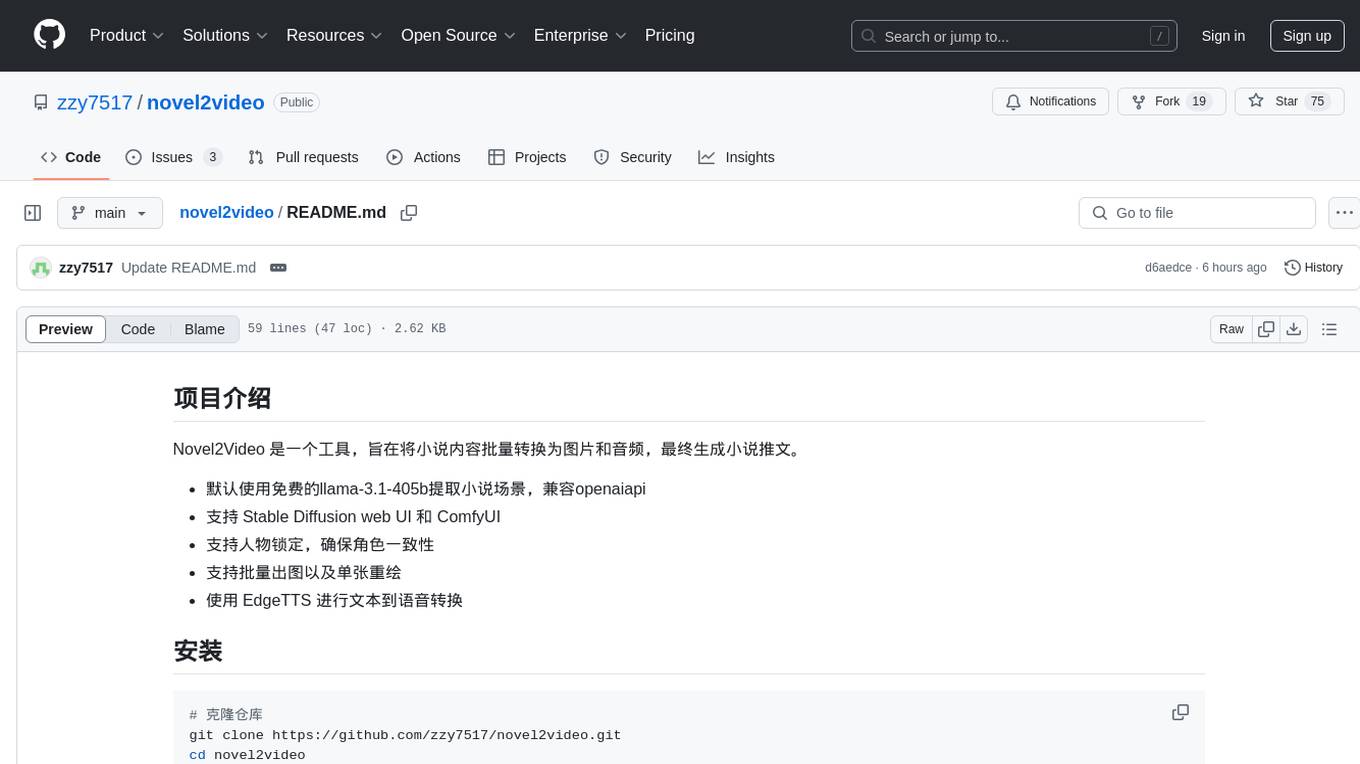
Task: Expand the Resources menu
Action: tap(334, 35)
